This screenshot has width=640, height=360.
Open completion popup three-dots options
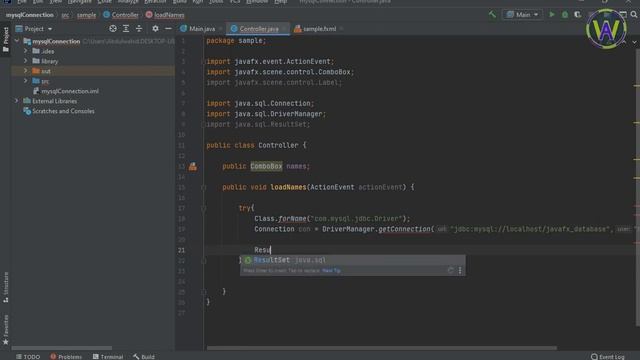(460, 270)
